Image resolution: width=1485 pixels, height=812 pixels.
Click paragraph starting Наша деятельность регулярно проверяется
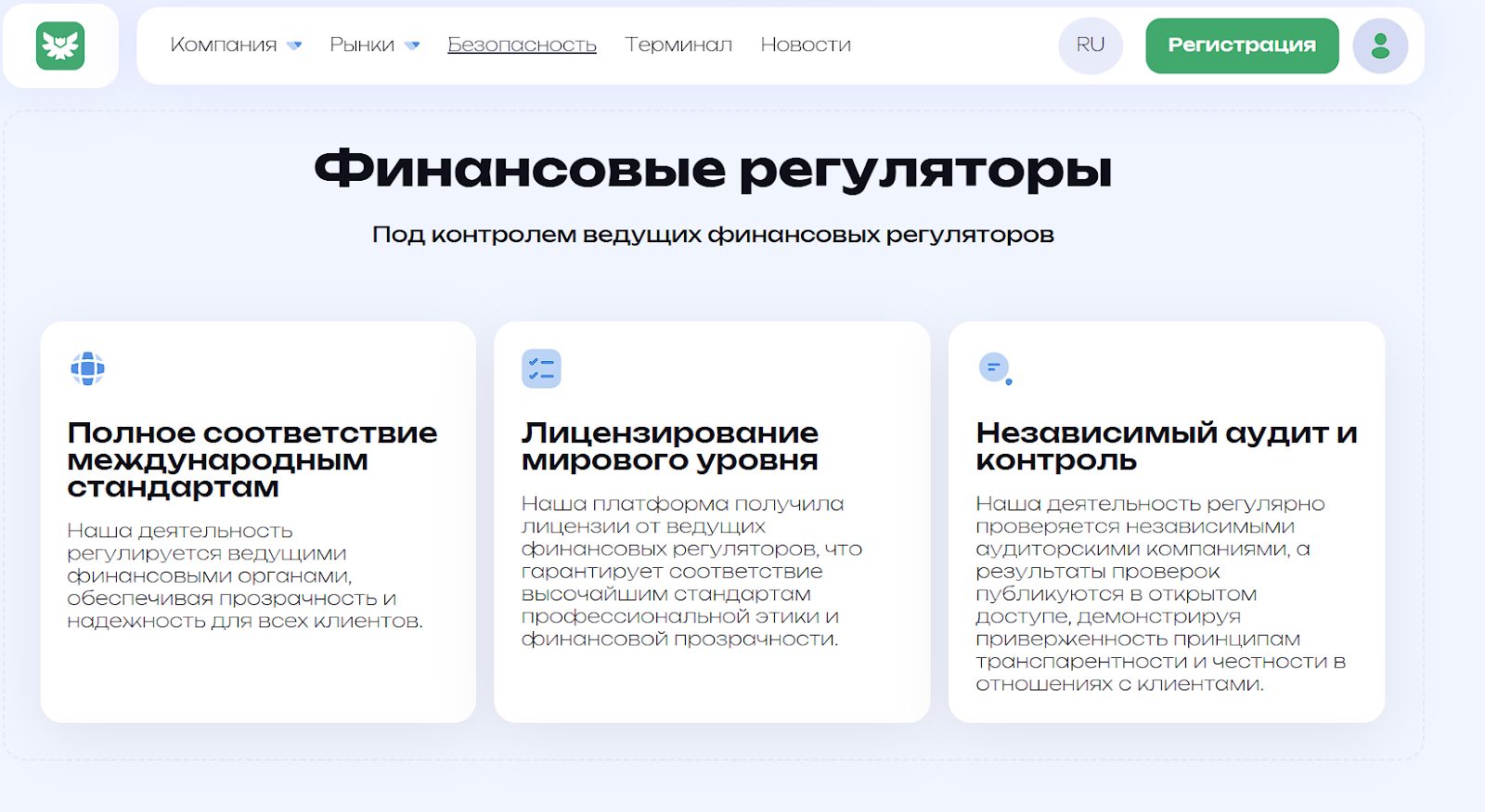click(x=1161, y=594)
